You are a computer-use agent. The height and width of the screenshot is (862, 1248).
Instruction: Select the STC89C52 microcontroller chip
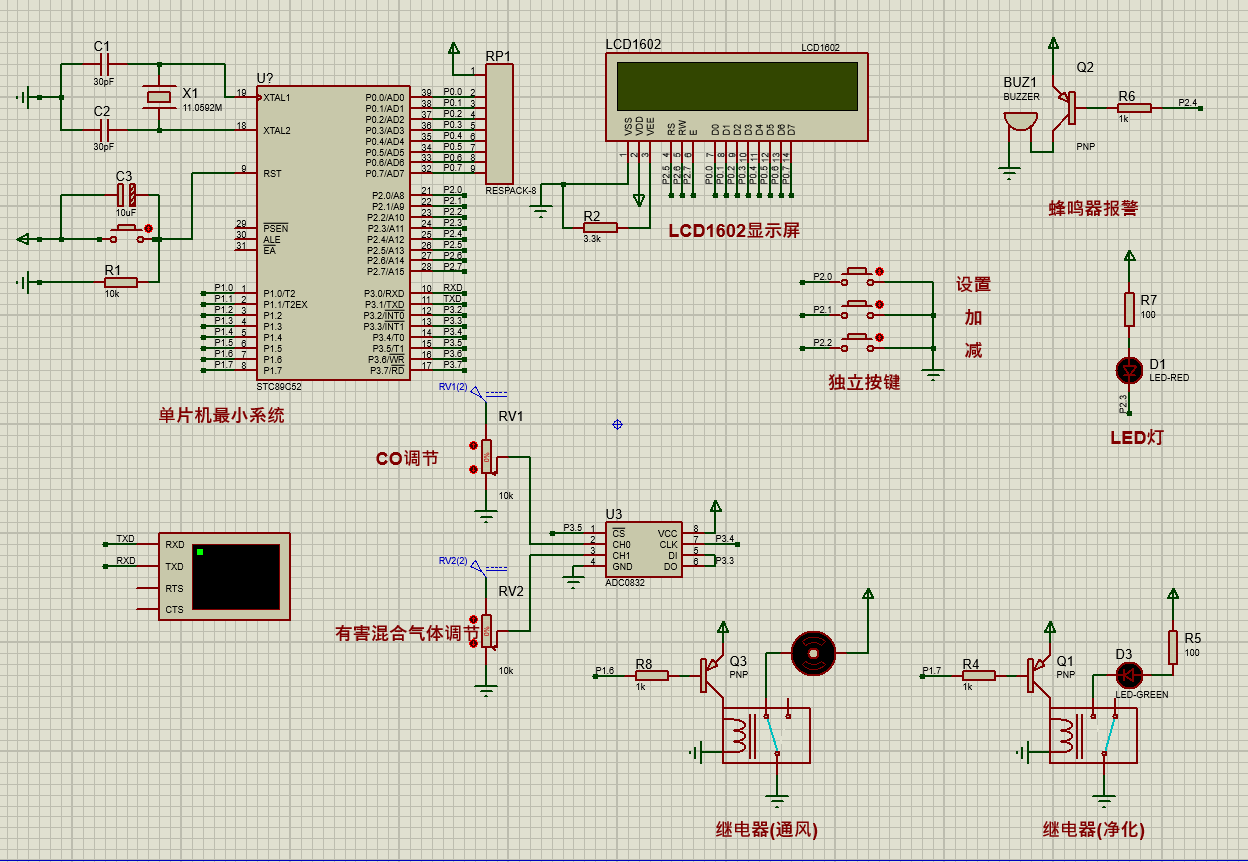click(x=333, y=232)
